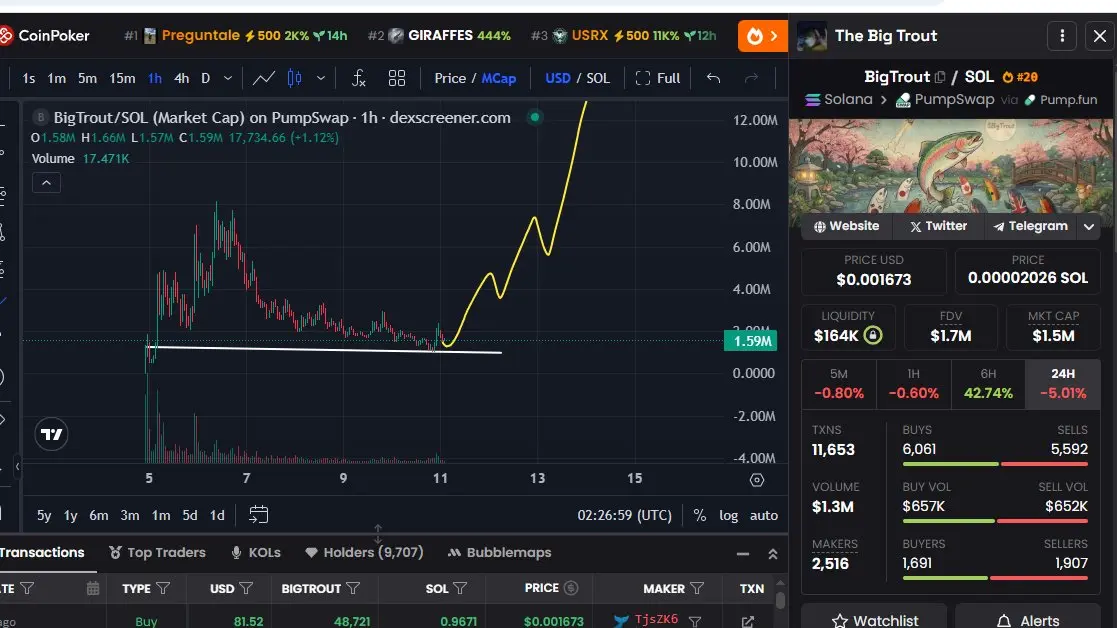Image resolution: width=1117 pixels, height=628 pixels.
Task: Switch to line chart style
Action: point(264,78)
